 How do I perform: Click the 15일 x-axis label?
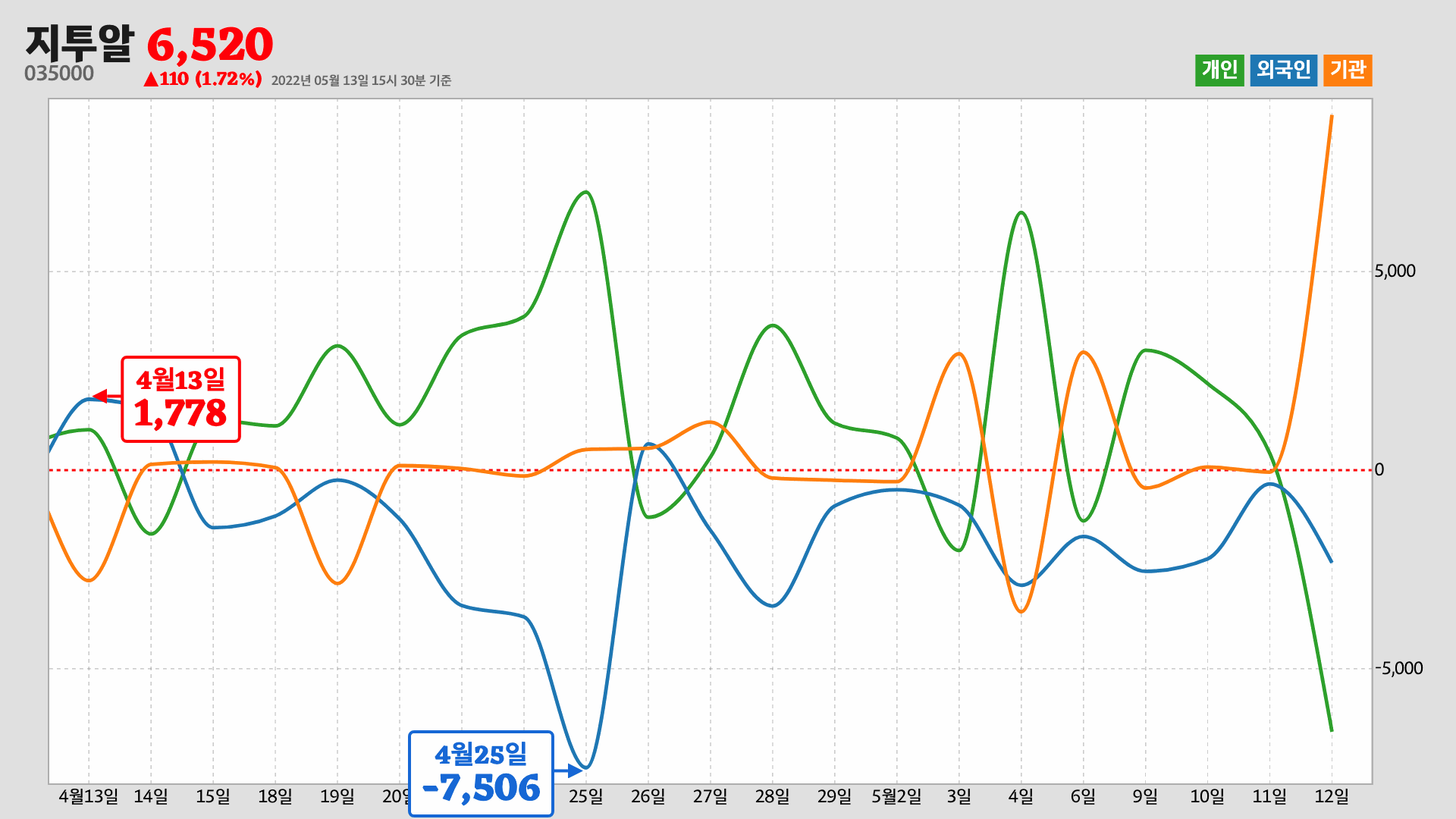pyautogui.click(x=213, y=796)
